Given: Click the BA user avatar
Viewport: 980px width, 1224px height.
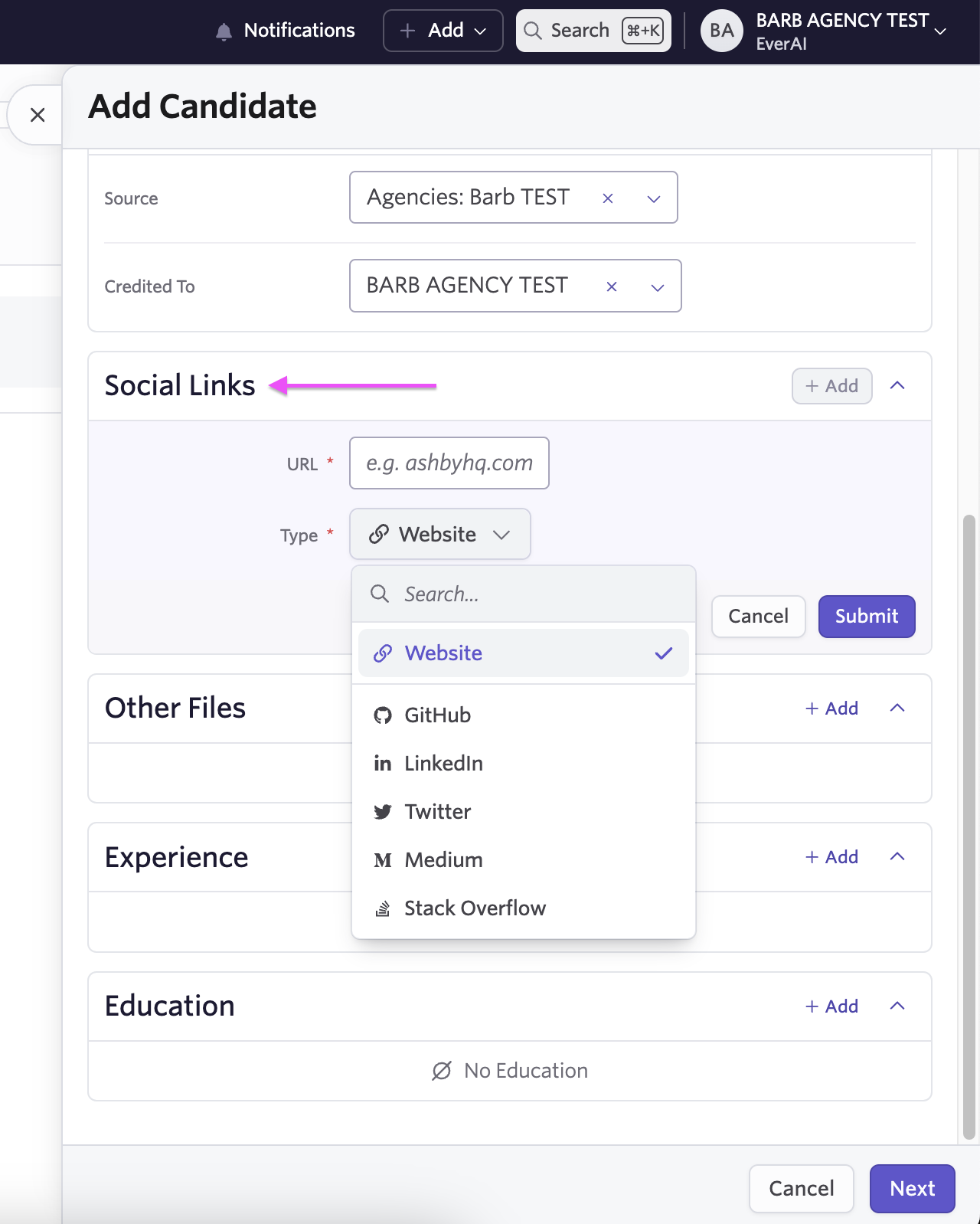Looking at the screenshot, I should (722, 31).
